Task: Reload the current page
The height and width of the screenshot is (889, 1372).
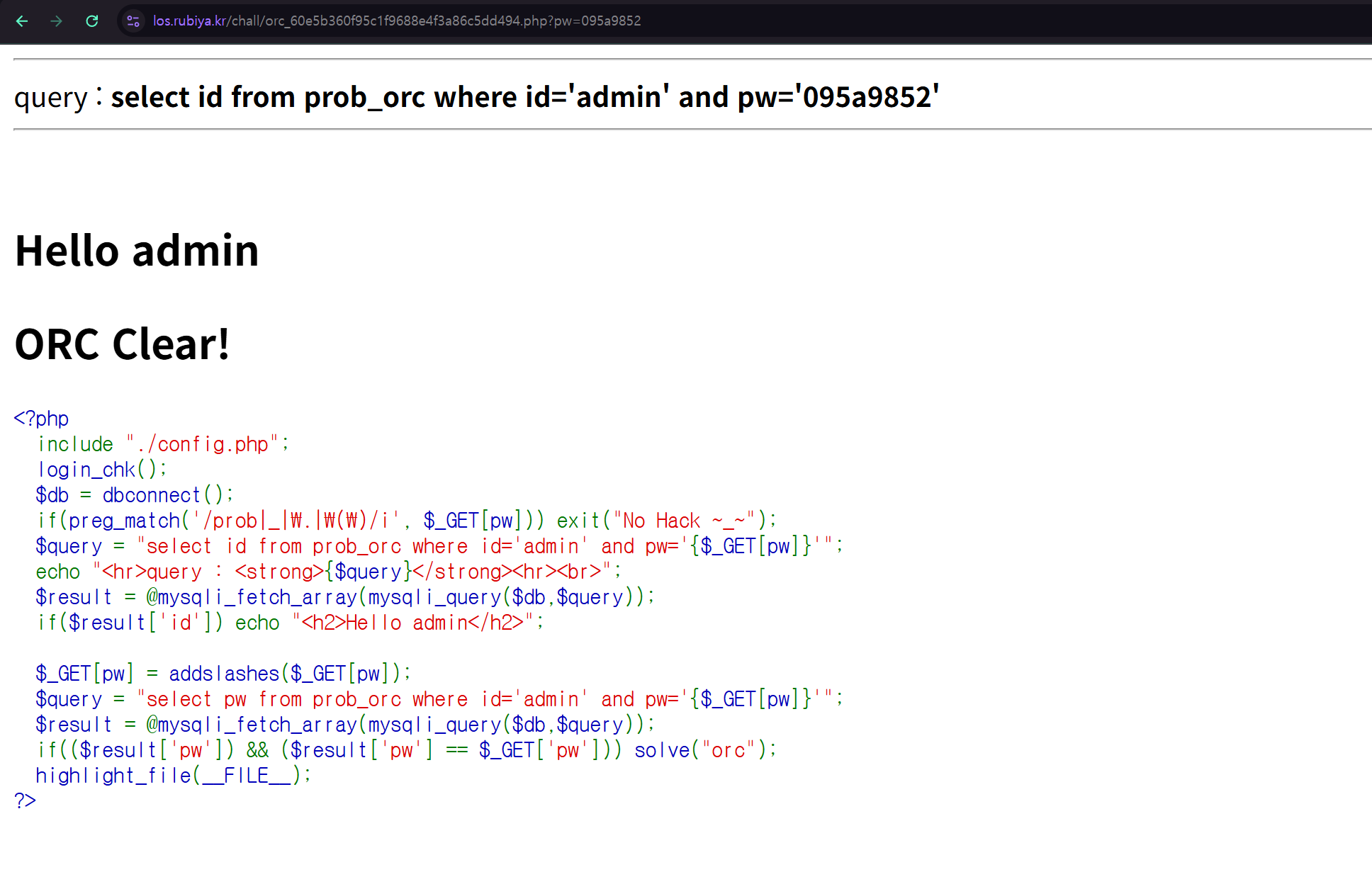Action: (92, 21)
